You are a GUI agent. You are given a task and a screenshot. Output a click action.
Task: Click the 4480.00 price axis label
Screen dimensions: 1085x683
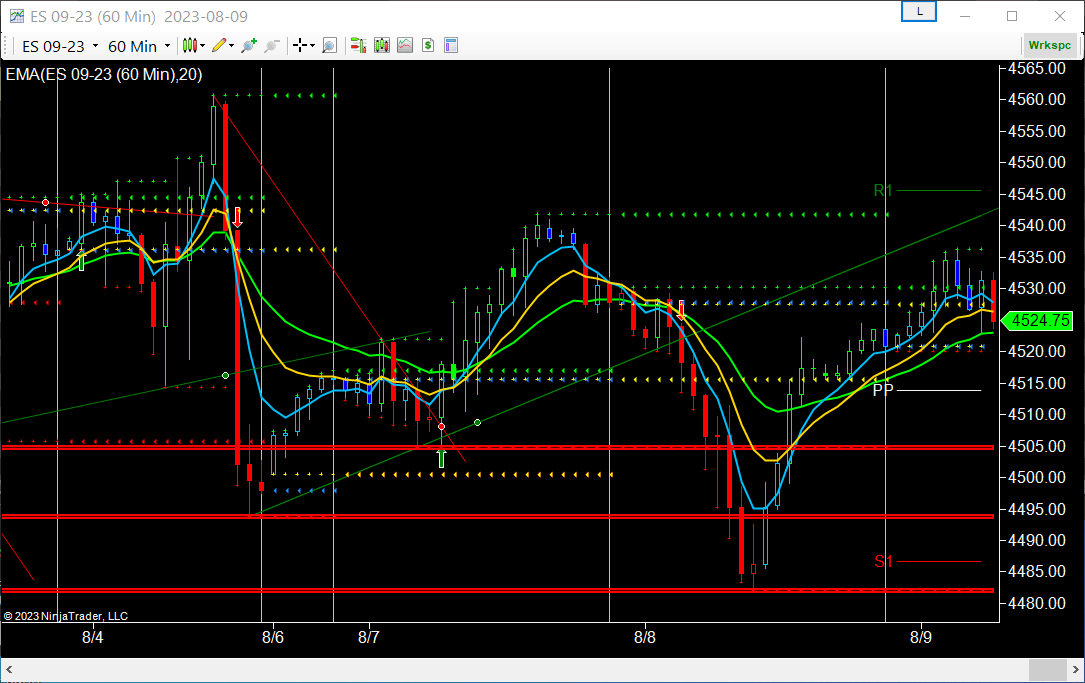point(1037,603)
